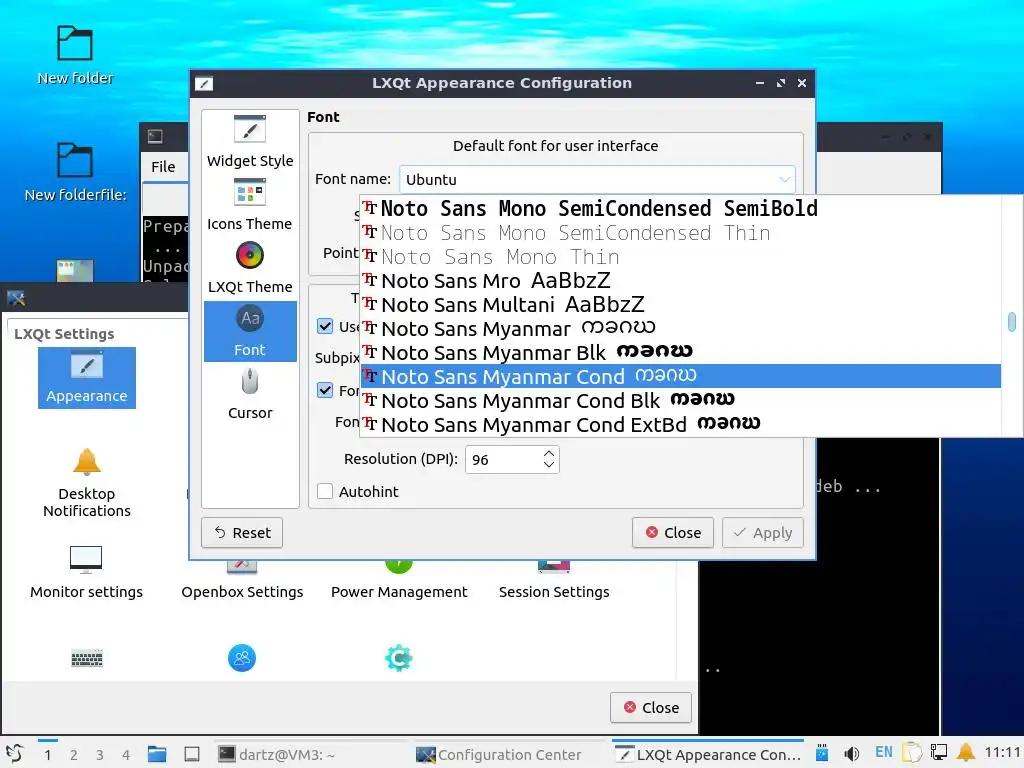
Task: Open the Font name combo box
Action: tap(597, 180)
